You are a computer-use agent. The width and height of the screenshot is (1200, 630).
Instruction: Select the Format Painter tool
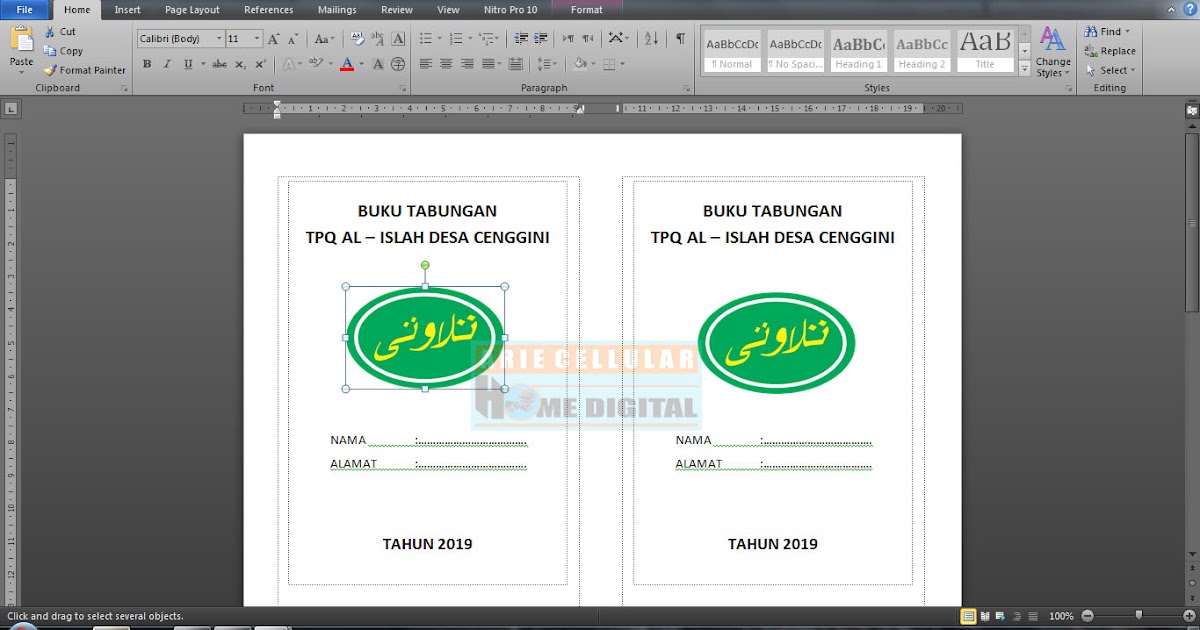(x=85, y=70)
